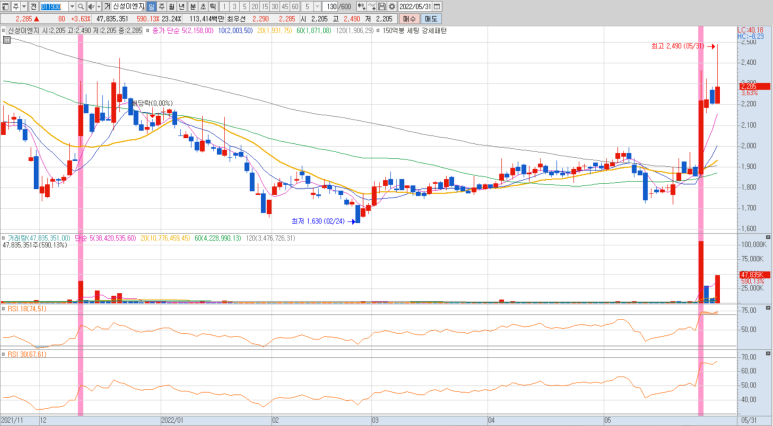
Task: Click the 최저 1,630 (02/24) low annotation
Action: click(318, 221)
